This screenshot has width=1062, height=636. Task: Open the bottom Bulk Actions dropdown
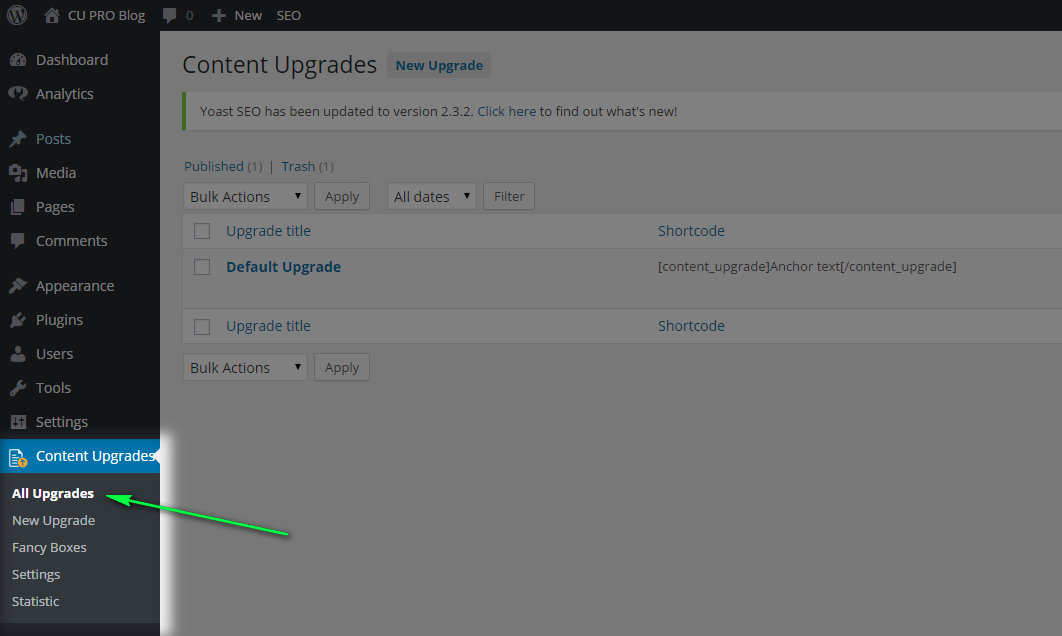coord(245,367)
